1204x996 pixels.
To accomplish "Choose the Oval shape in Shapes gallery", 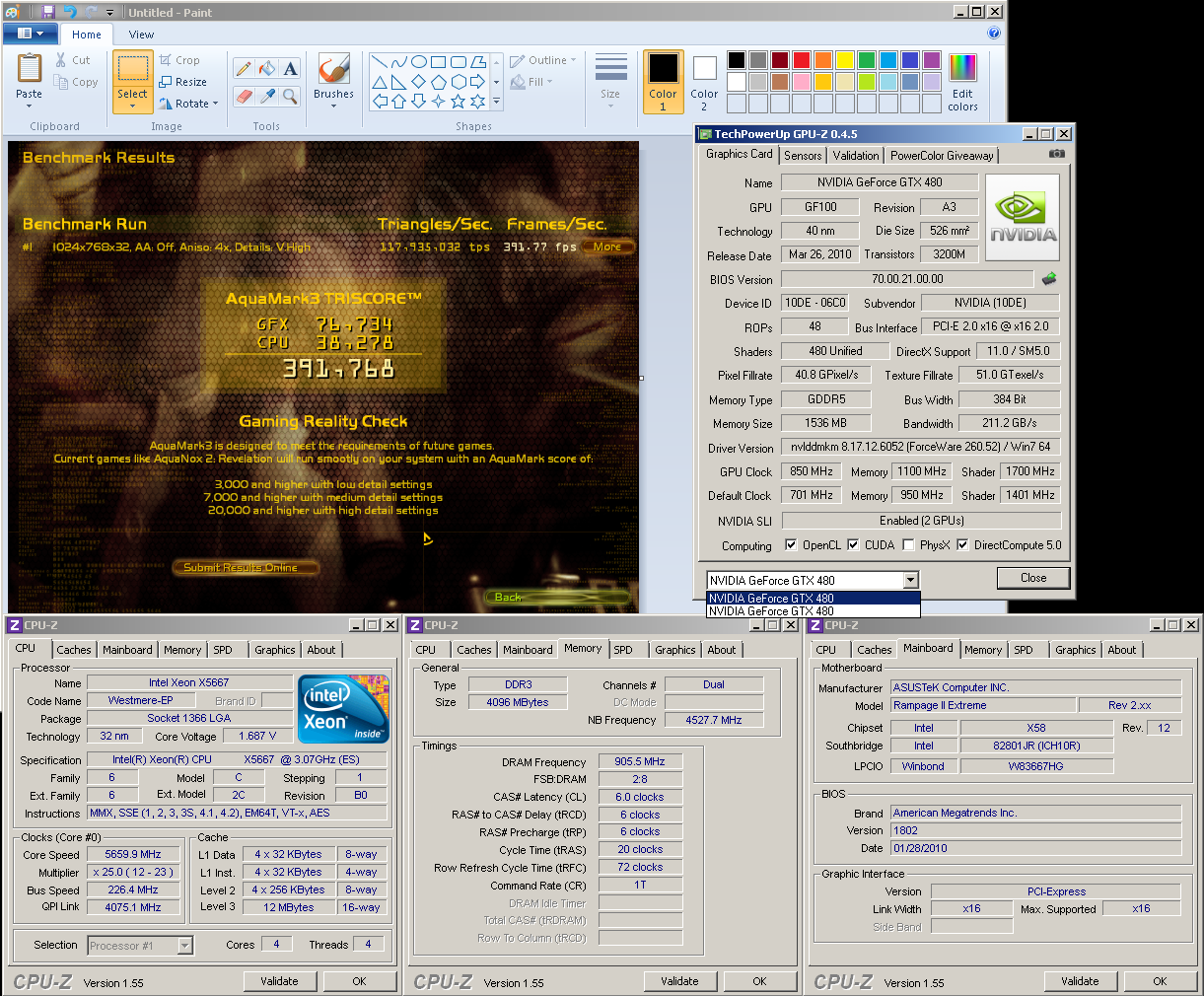I will 419,61.
